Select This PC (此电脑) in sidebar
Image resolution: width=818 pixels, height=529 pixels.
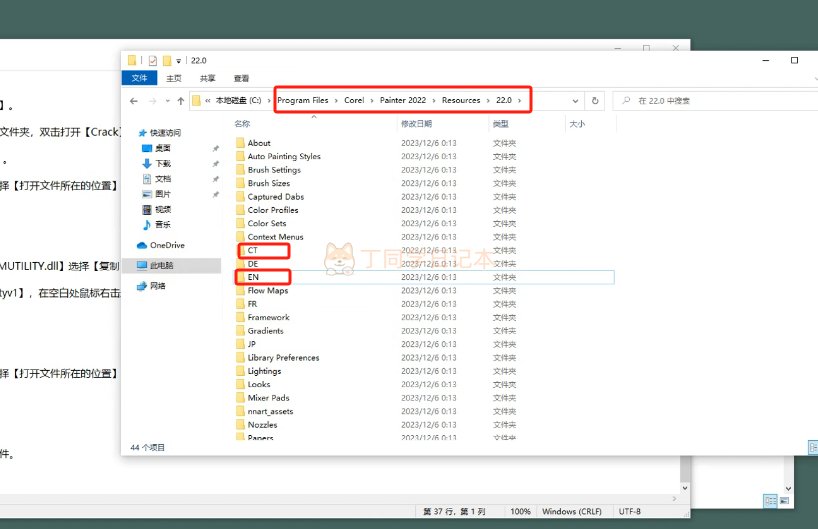[161, 265]
